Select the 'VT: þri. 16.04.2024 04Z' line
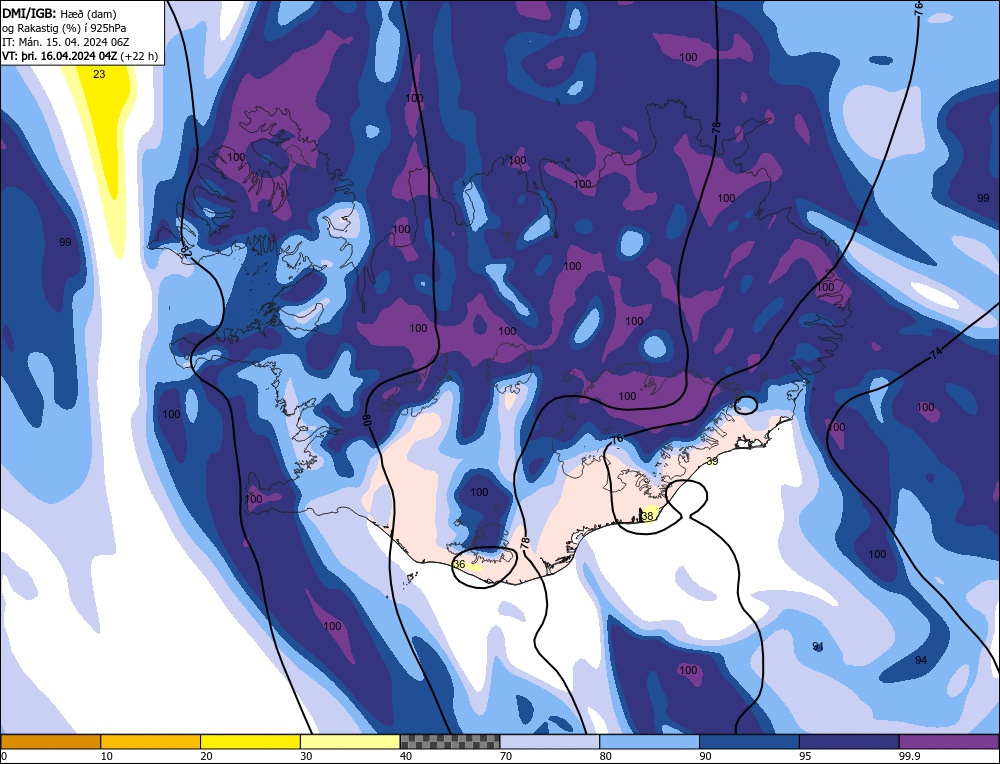The image size is (1000, 764). click(60, 56)
